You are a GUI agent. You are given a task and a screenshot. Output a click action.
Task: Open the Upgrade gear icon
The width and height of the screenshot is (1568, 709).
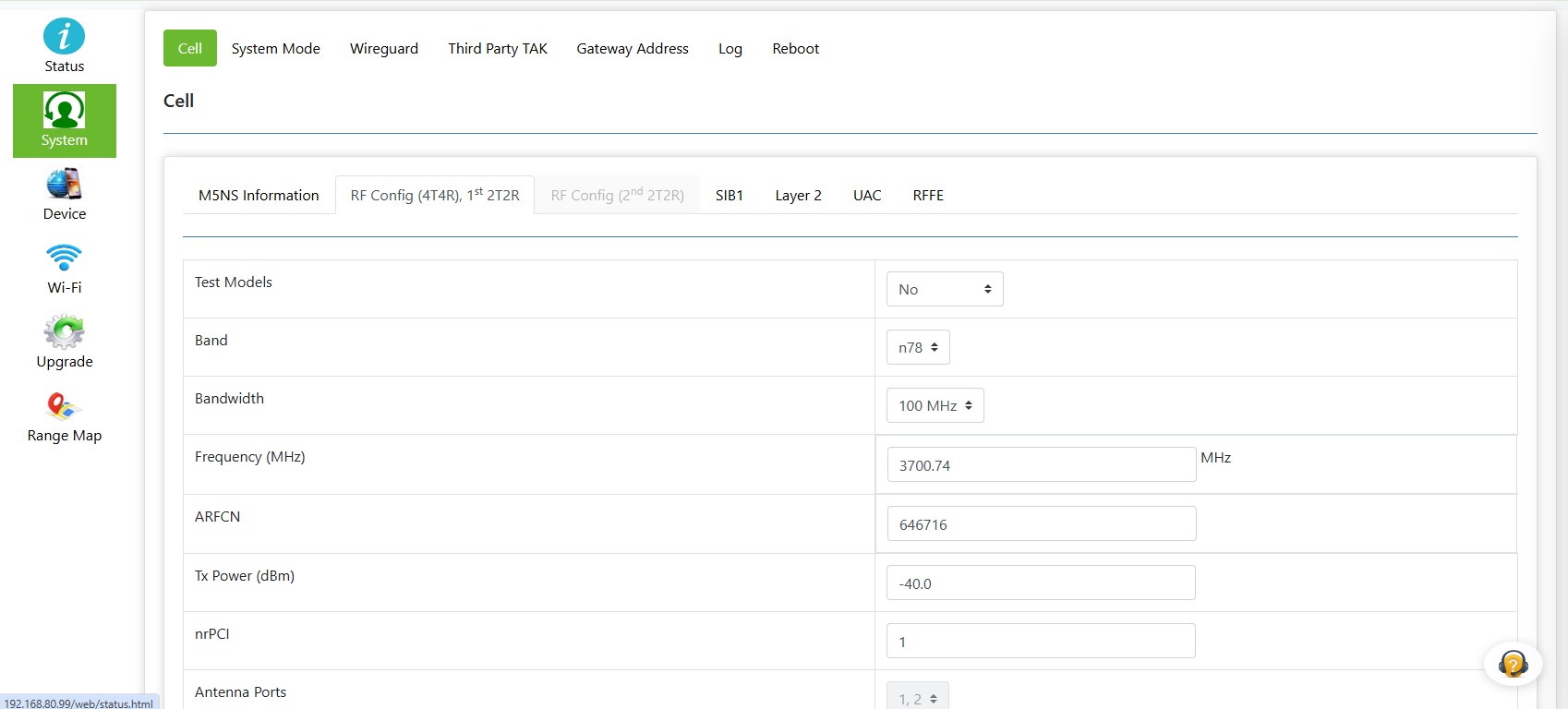point(64,331)
